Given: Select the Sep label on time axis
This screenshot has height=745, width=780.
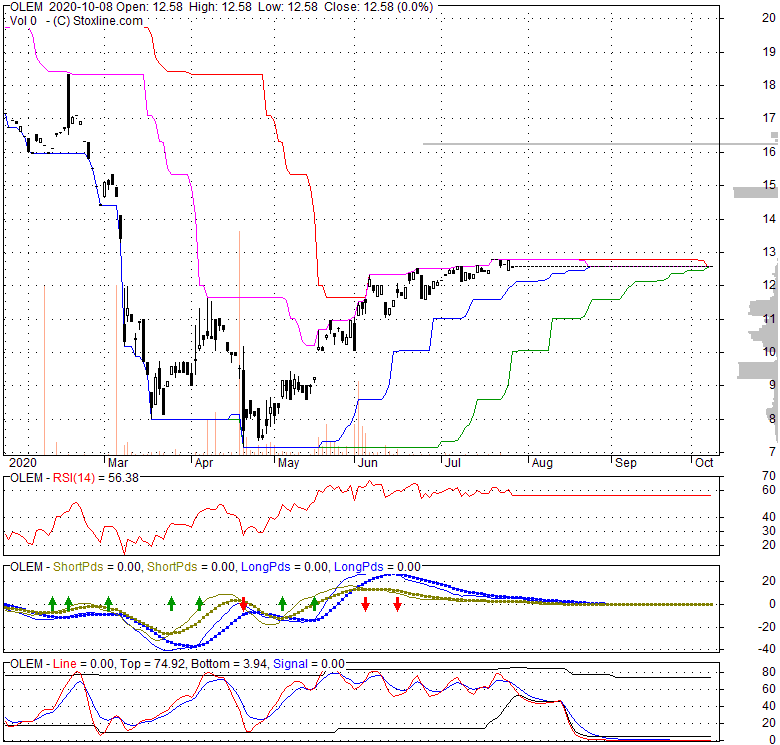Looking at the screenshot, I should (626, 463).
